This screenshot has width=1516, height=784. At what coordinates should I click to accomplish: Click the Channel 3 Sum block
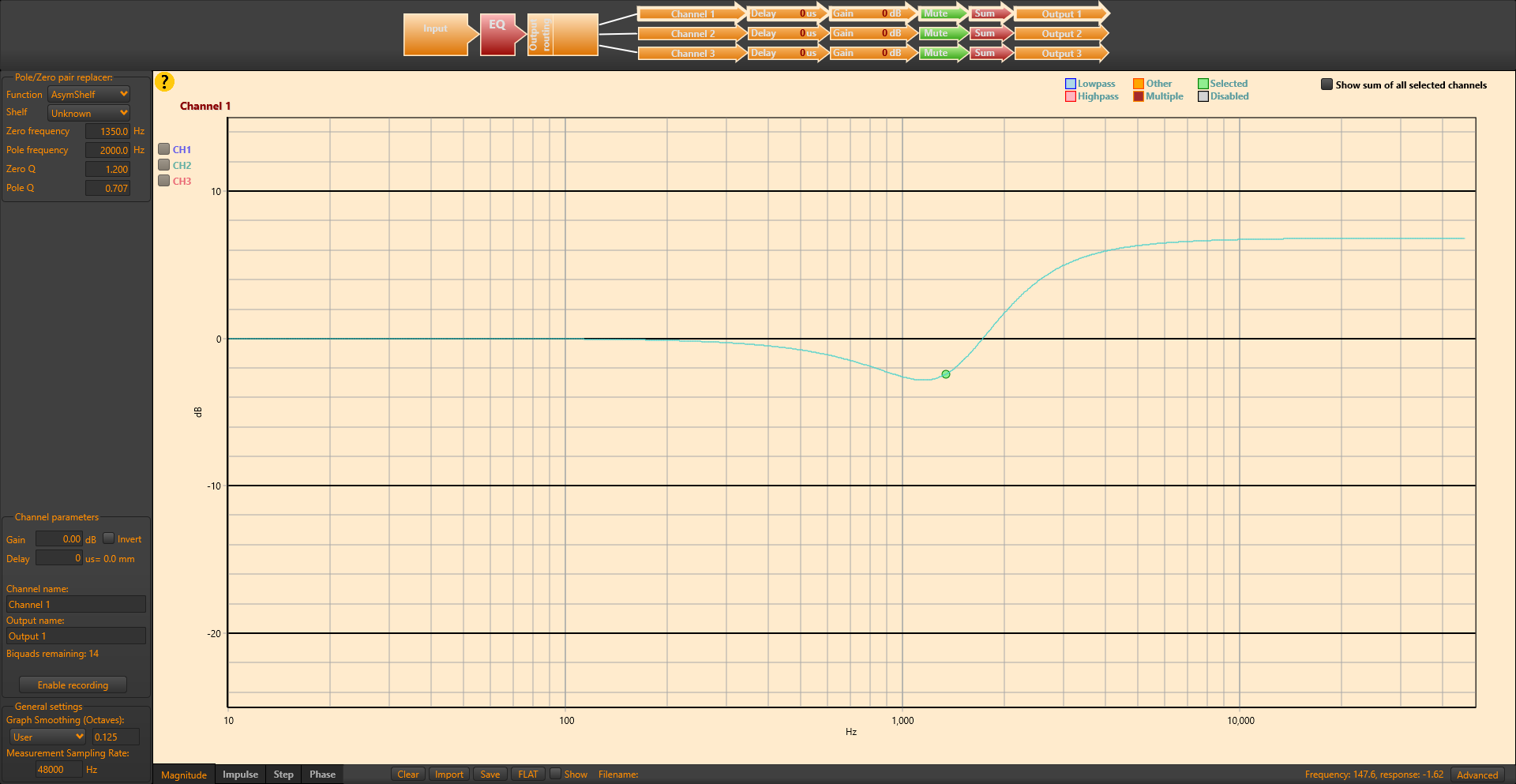point(991,53)
